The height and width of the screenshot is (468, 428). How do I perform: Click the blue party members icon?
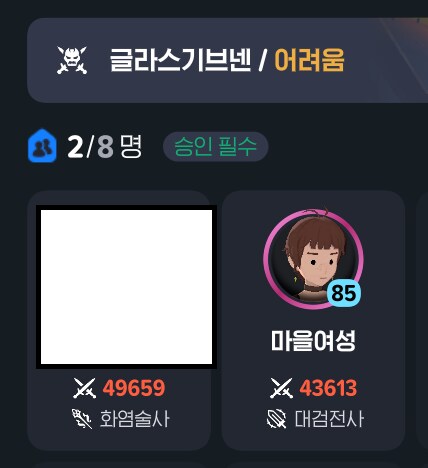42,146
